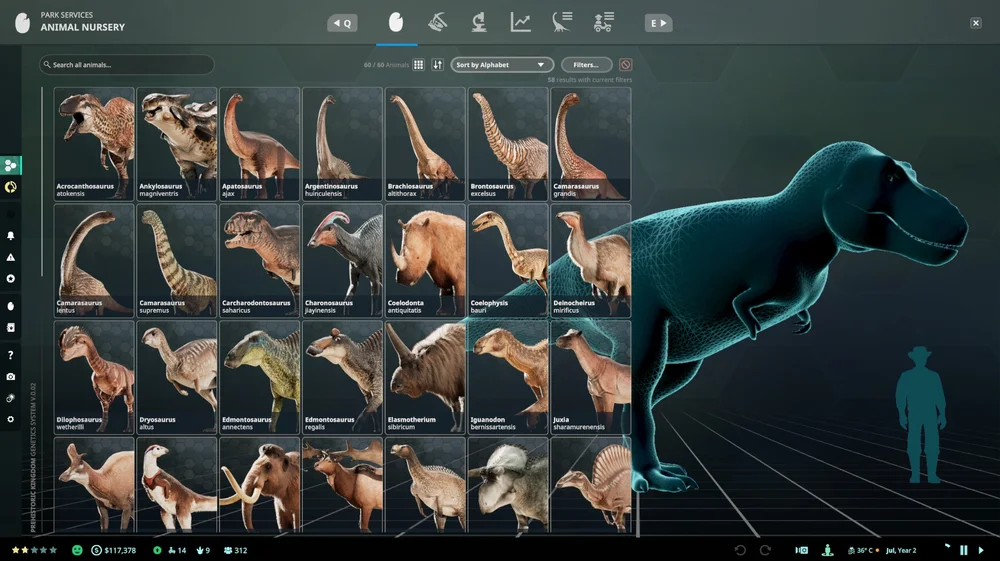Select the Ankylosaurus magniventris card
Viewport: 1000px width, 561px height.
pyautogui.click(x=177, y=144)
